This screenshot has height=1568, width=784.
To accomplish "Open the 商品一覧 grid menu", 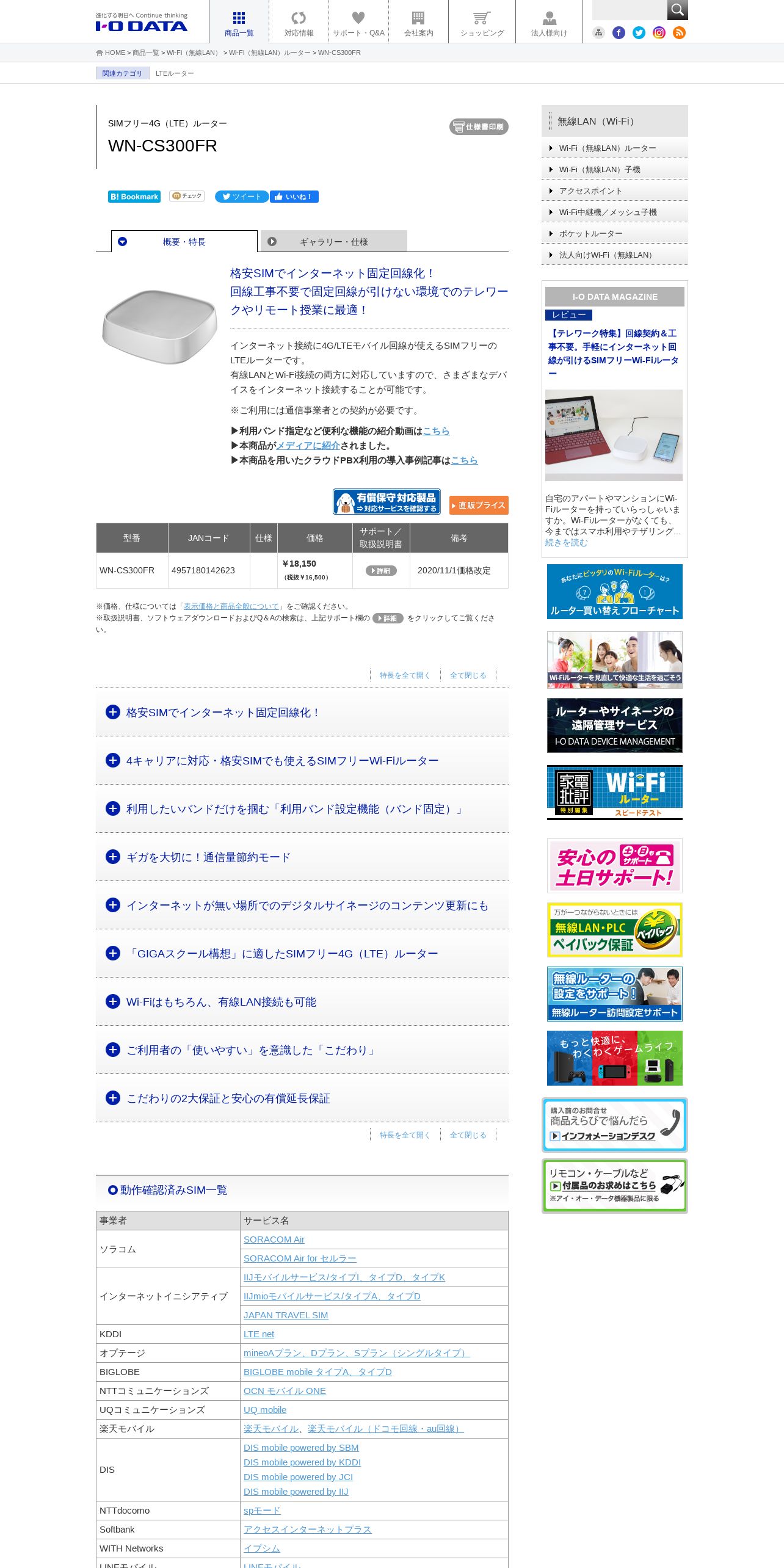I will pos(239,22).
